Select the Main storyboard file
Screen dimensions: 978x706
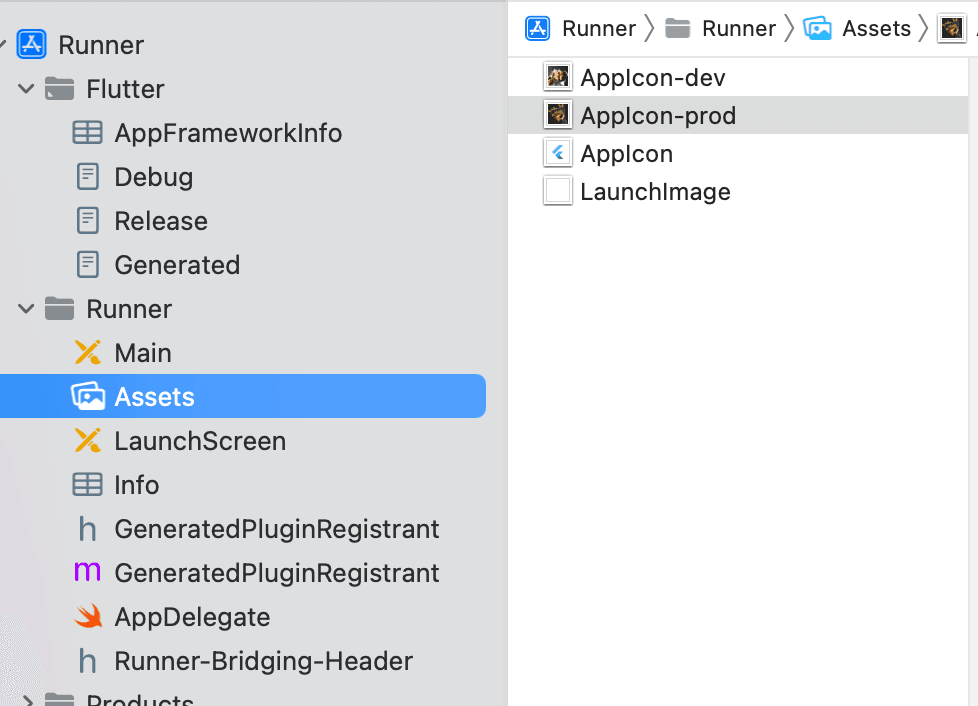tap(142, 353)
